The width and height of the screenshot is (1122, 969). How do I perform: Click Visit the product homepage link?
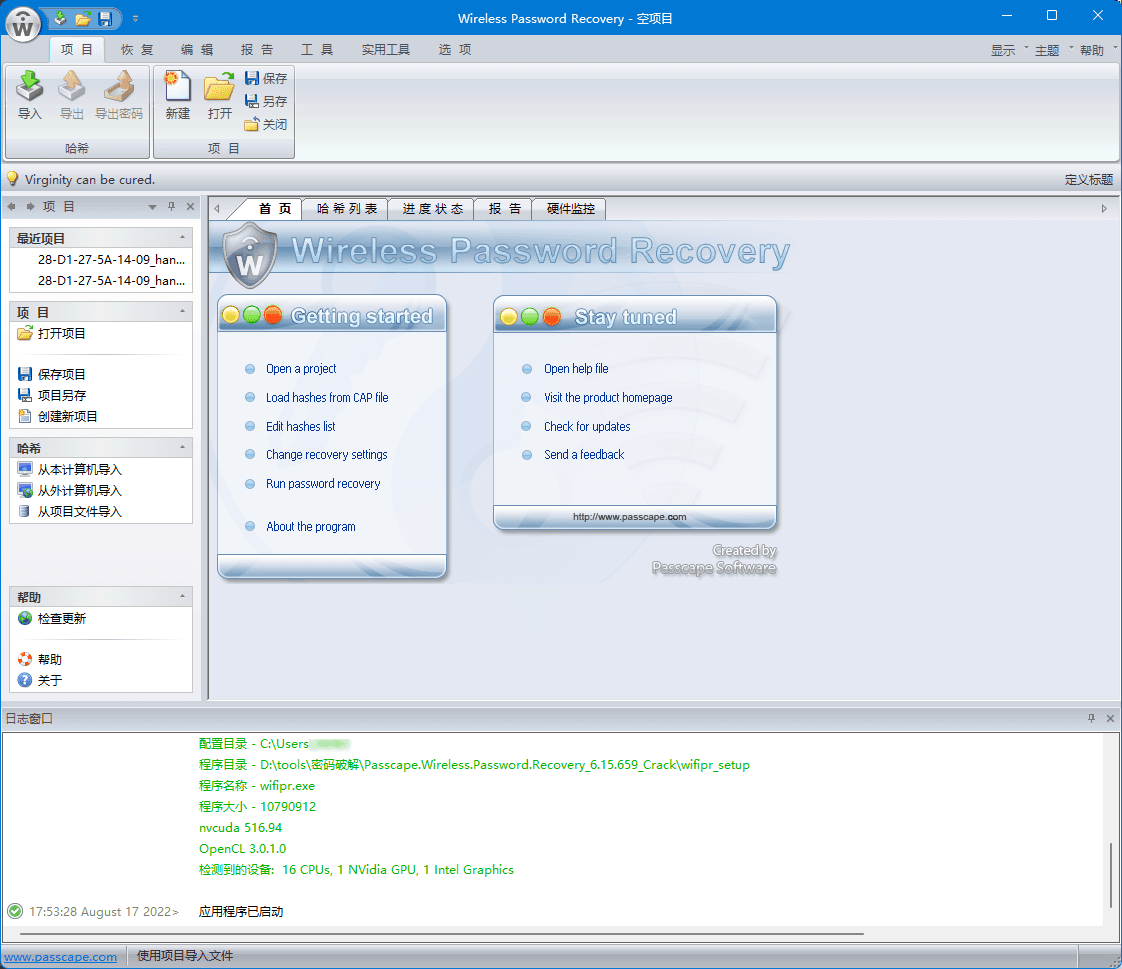(x=608, y=397)
